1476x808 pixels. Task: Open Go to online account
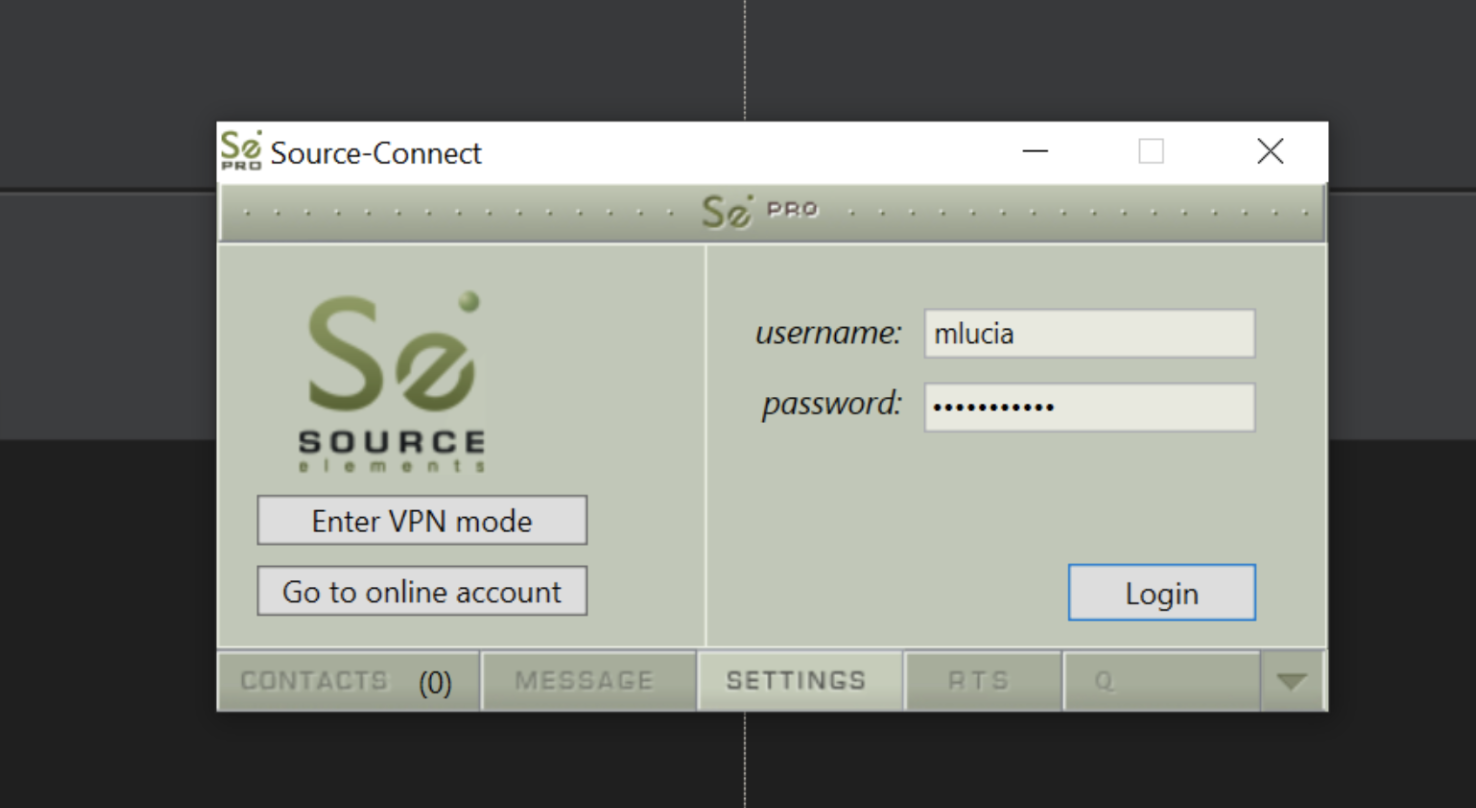coord(422,591)
